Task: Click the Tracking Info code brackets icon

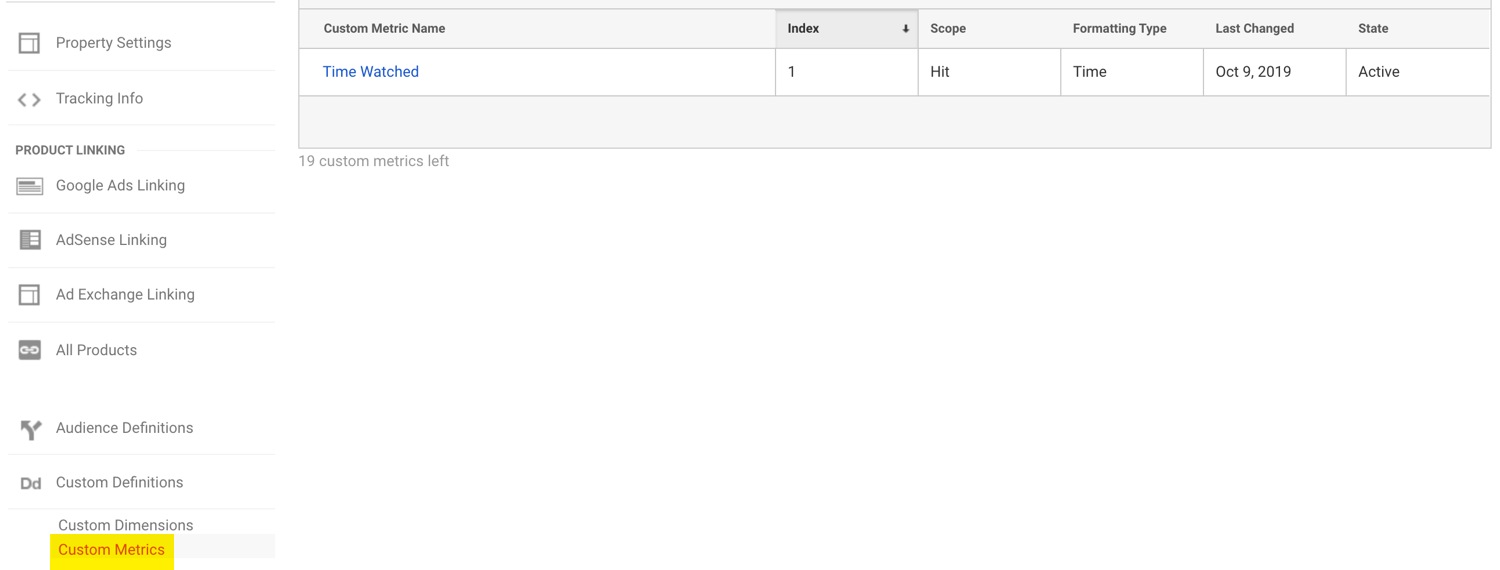Action: click(x=29, y=99)
